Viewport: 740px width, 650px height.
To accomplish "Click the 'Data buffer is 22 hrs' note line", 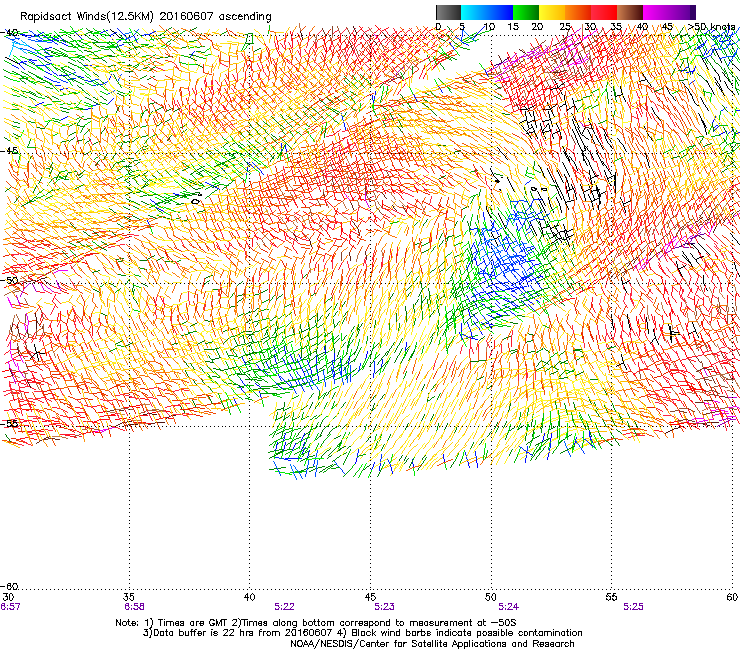I will point(362,633).
